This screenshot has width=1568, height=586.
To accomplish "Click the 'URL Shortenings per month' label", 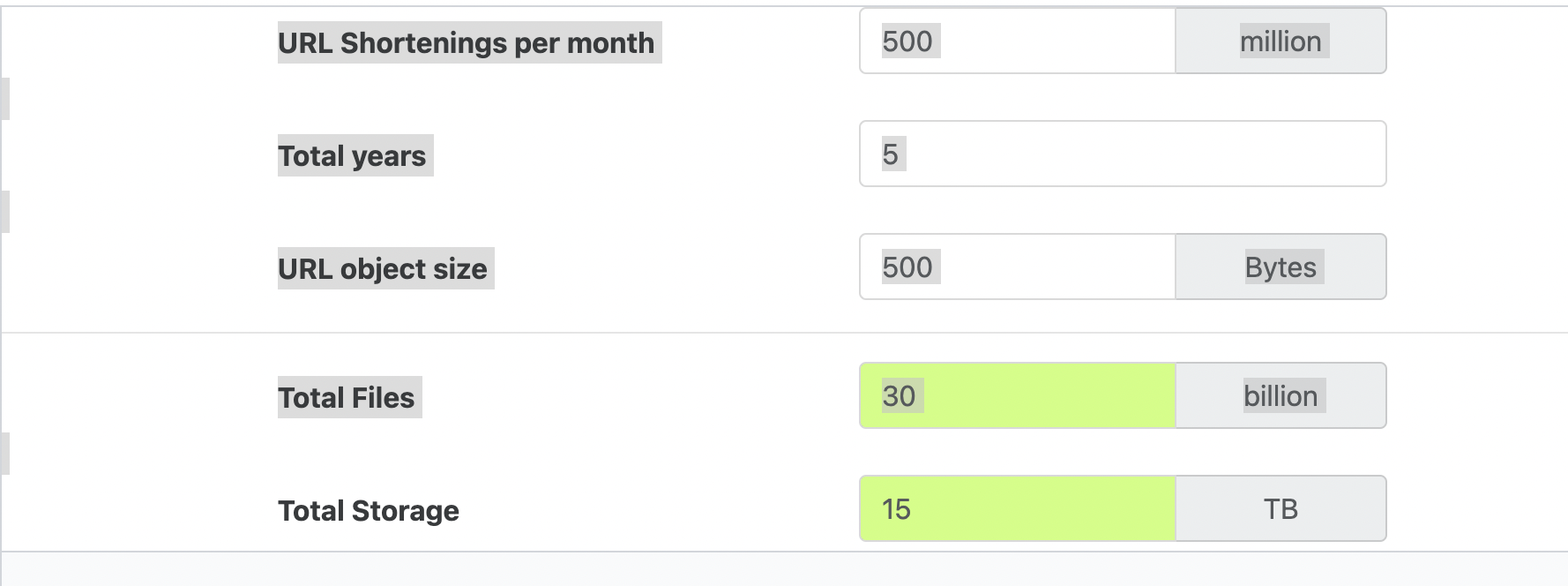I will click(x=467, y=43).
